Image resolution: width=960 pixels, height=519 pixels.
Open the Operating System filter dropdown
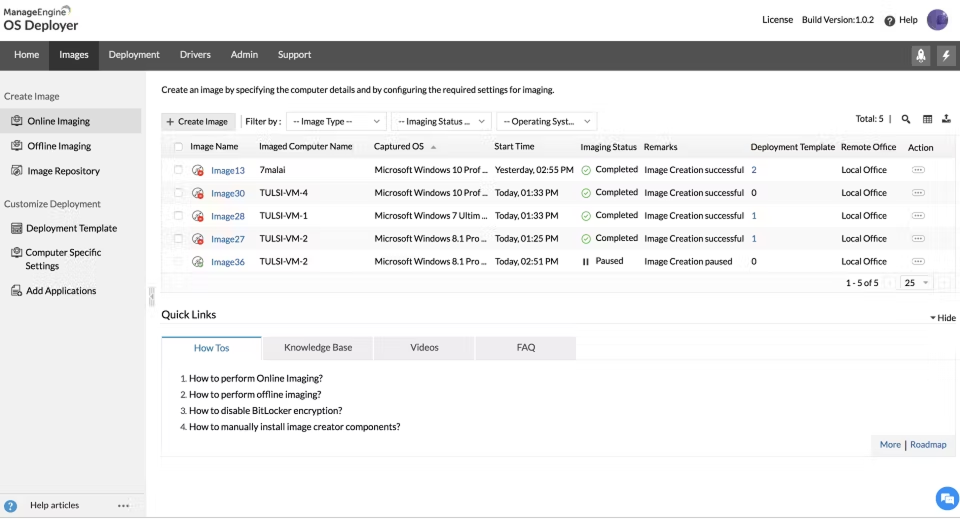[x=545, y=122]
